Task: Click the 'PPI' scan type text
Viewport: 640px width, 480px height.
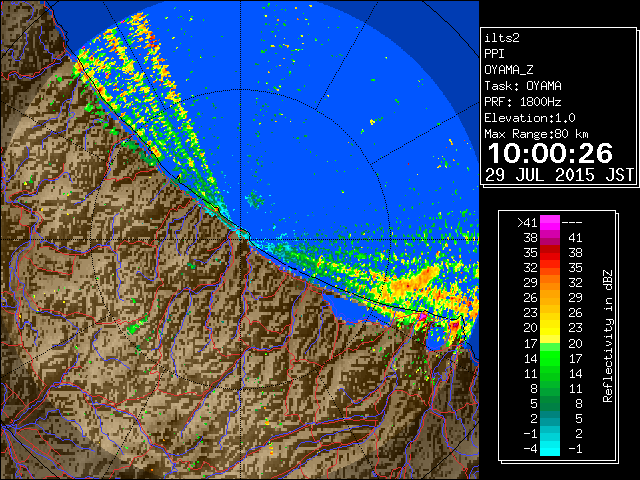Action: 494,54
